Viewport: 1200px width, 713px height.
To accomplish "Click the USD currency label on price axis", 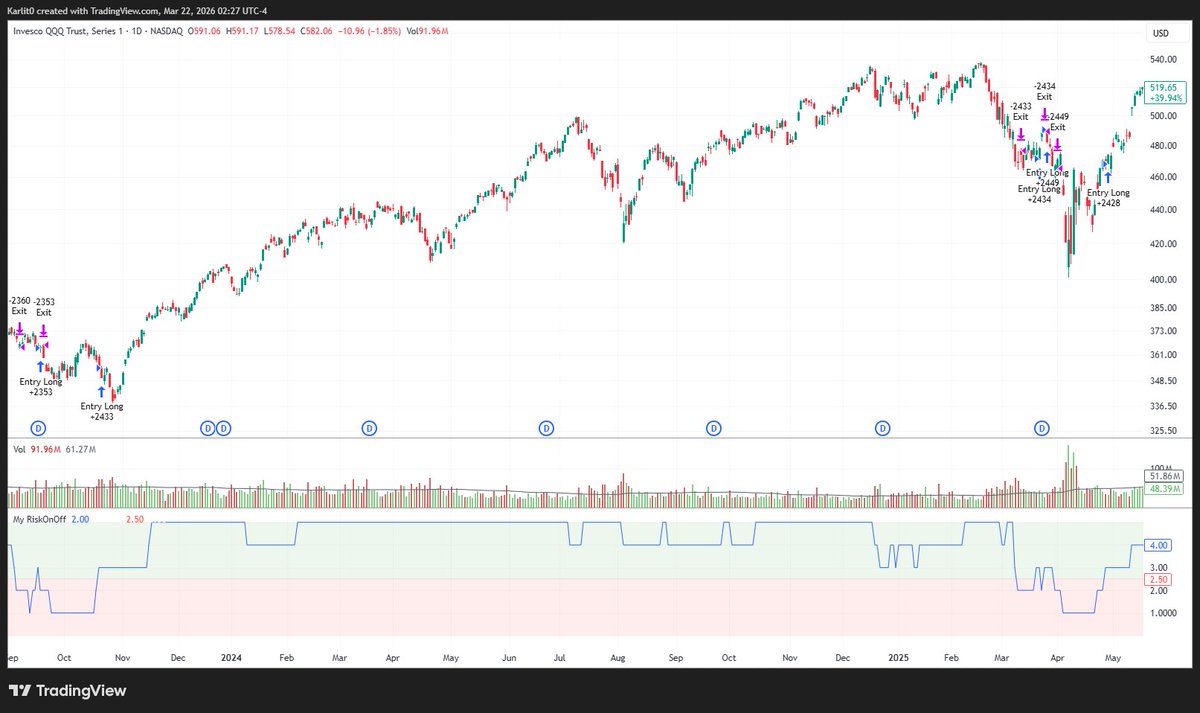I will tap(1161, 33).
